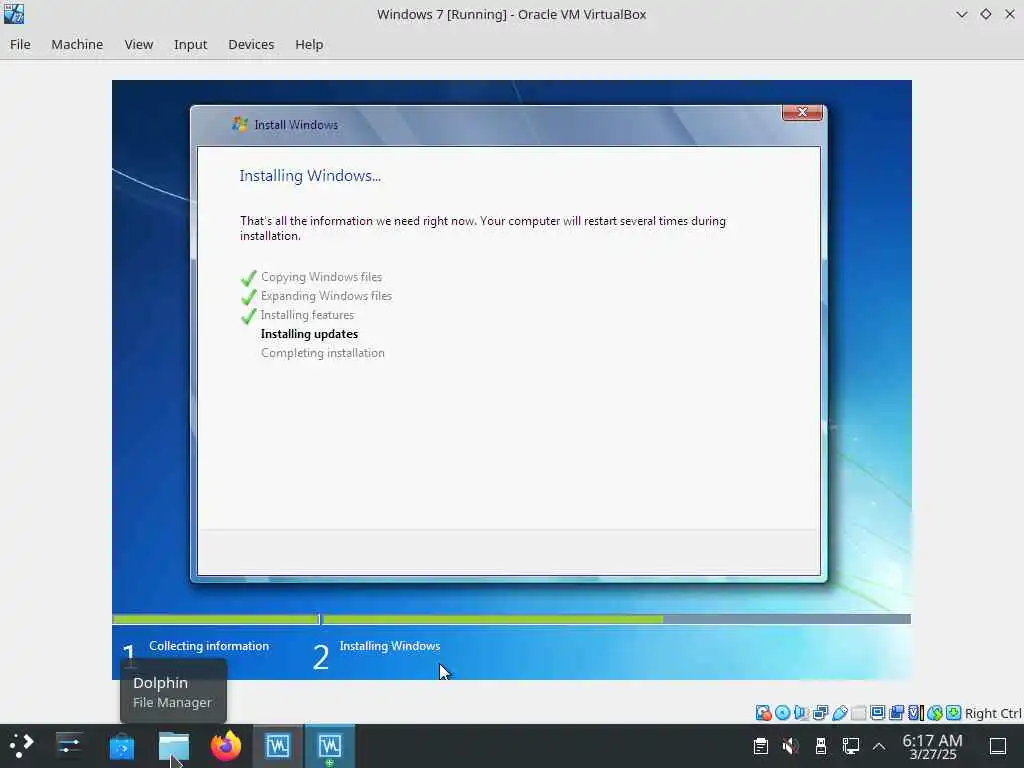Image resolution: width=1024 pixels, height=768 pixels.
Task: Open the removable devices tray icon
Action: point(821,746)
